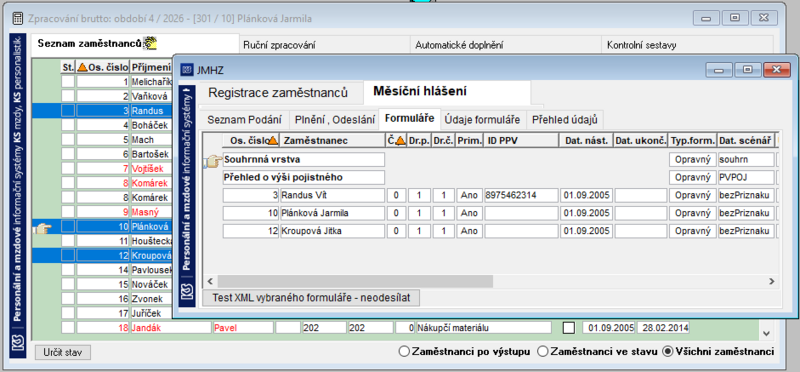
Task: Open the Registrace zaměstnanců tab
Action: click(278, 92)
